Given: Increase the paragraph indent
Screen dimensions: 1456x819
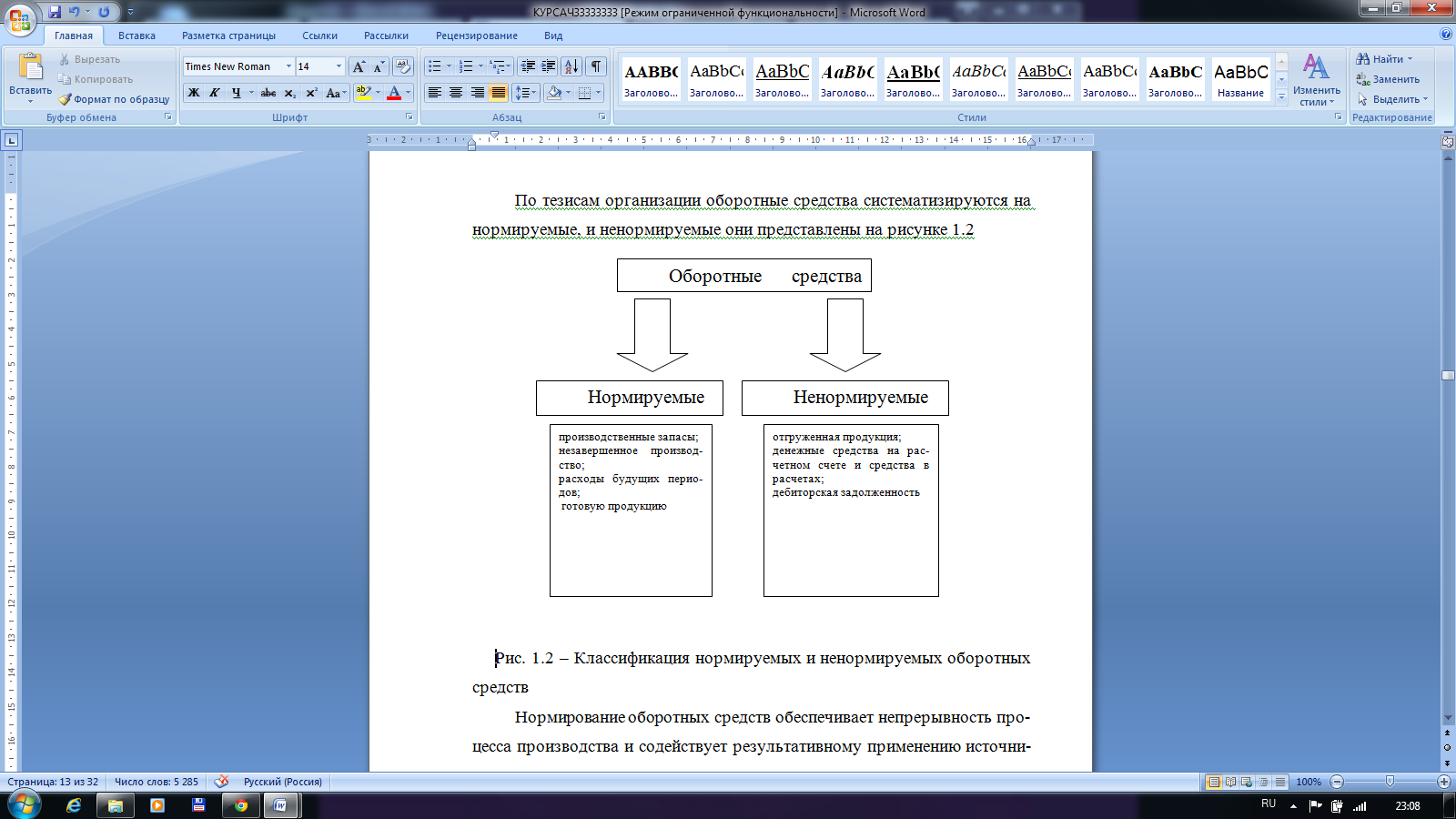Looking at the screenshot, I should pos(548,66).
